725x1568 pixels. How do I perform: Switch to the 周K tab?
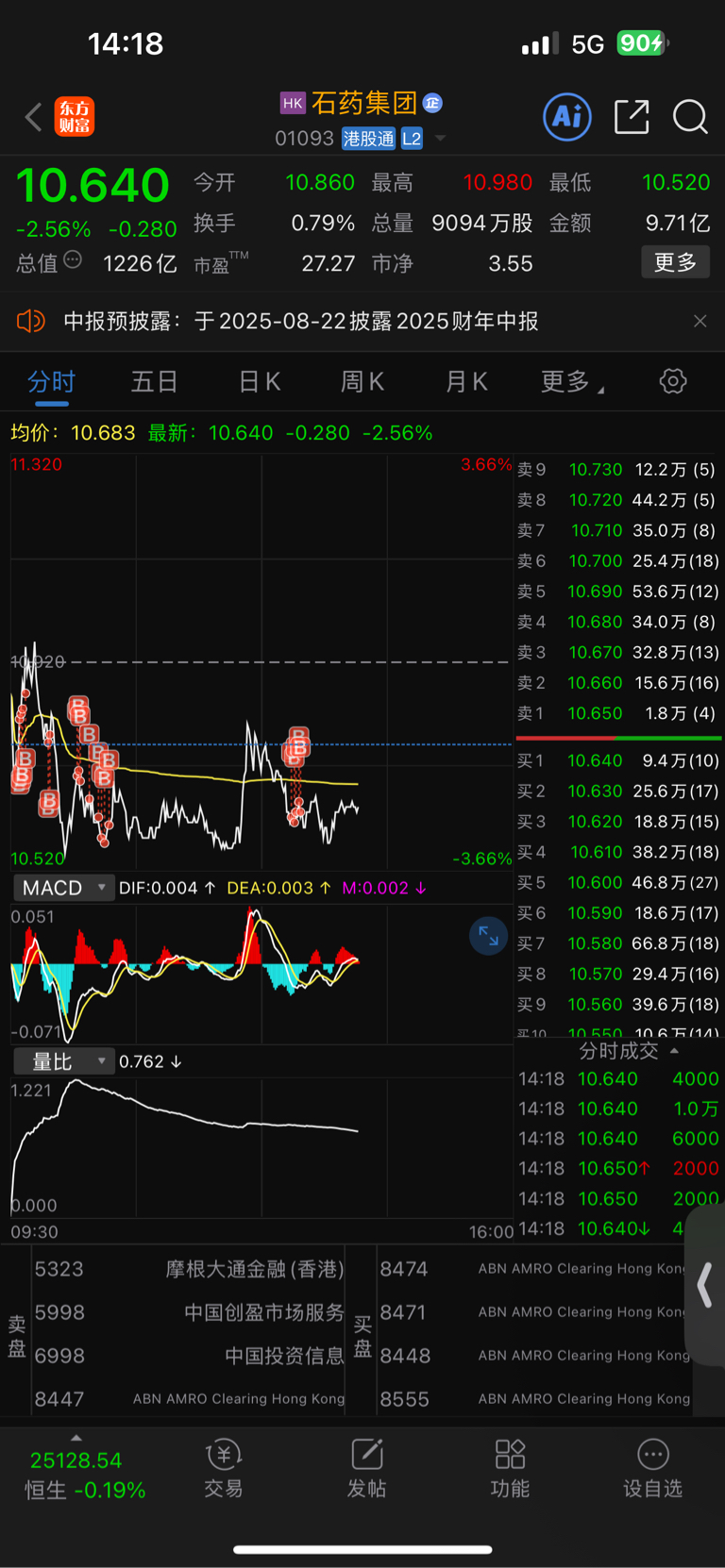[x=362, y=382]
